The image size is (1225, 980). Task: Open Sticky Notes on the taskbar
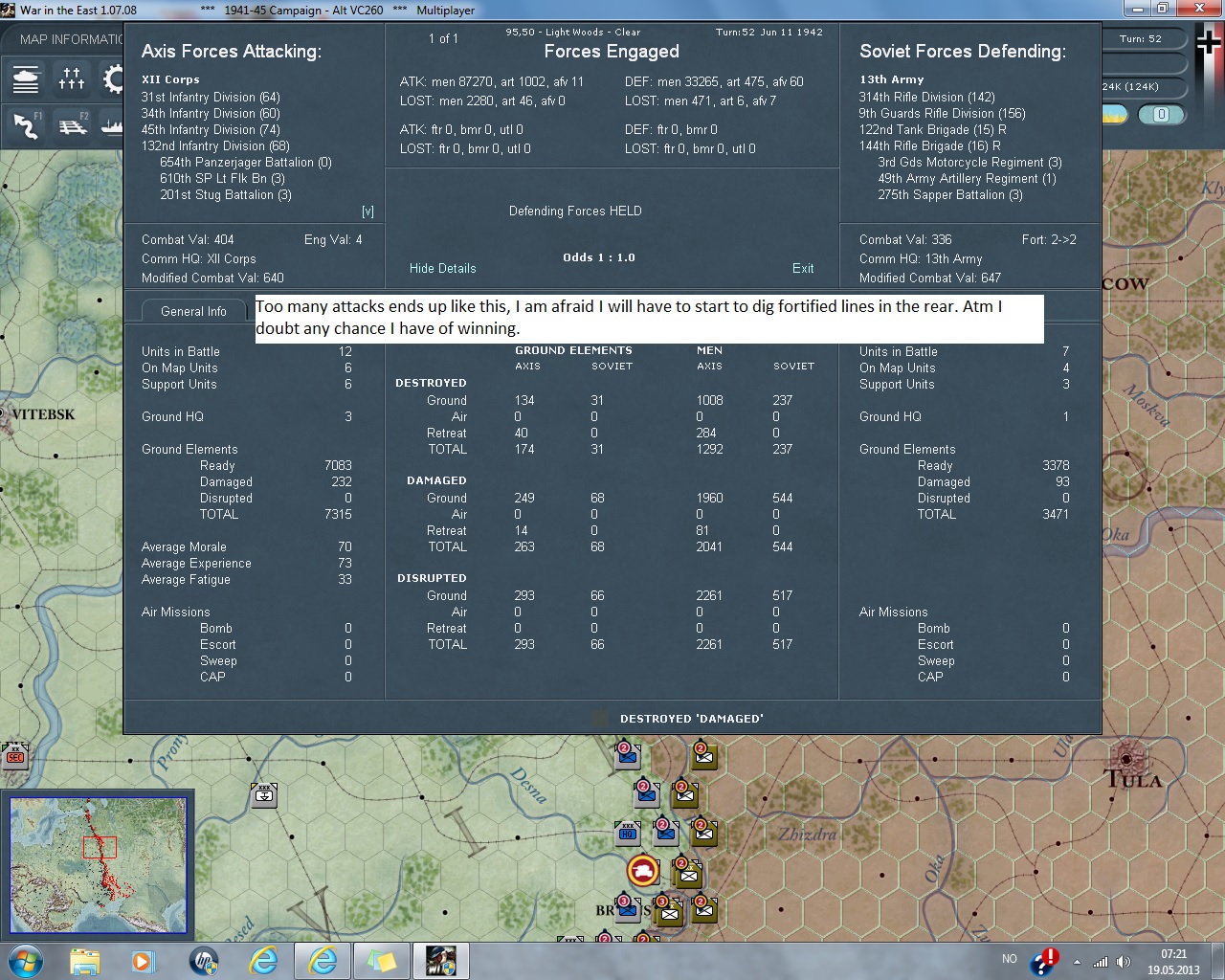382,961
